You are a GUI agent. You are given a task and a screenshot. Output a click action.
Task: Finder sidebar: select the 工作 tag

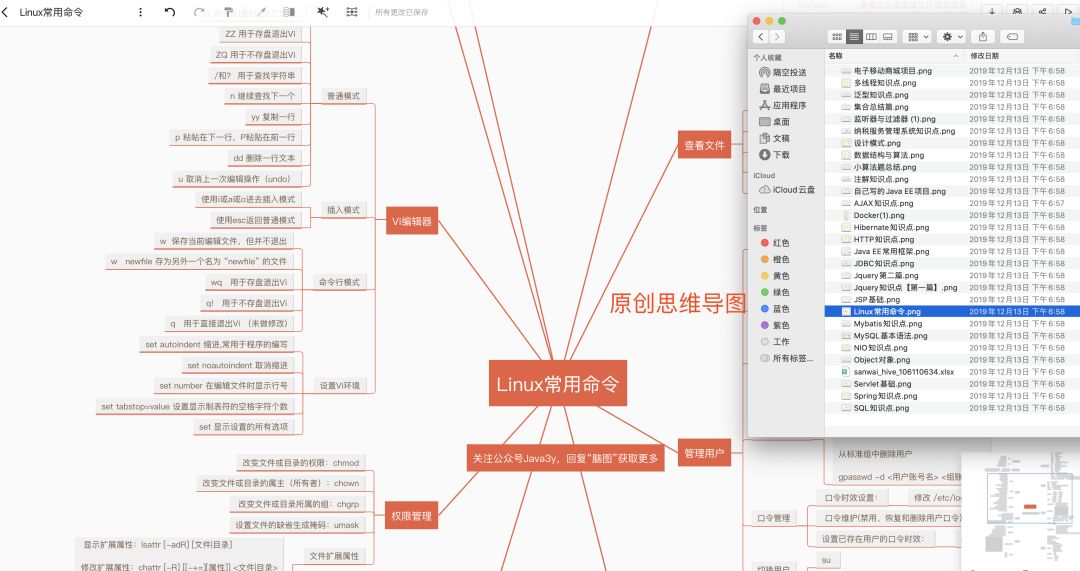click(775, 342)
